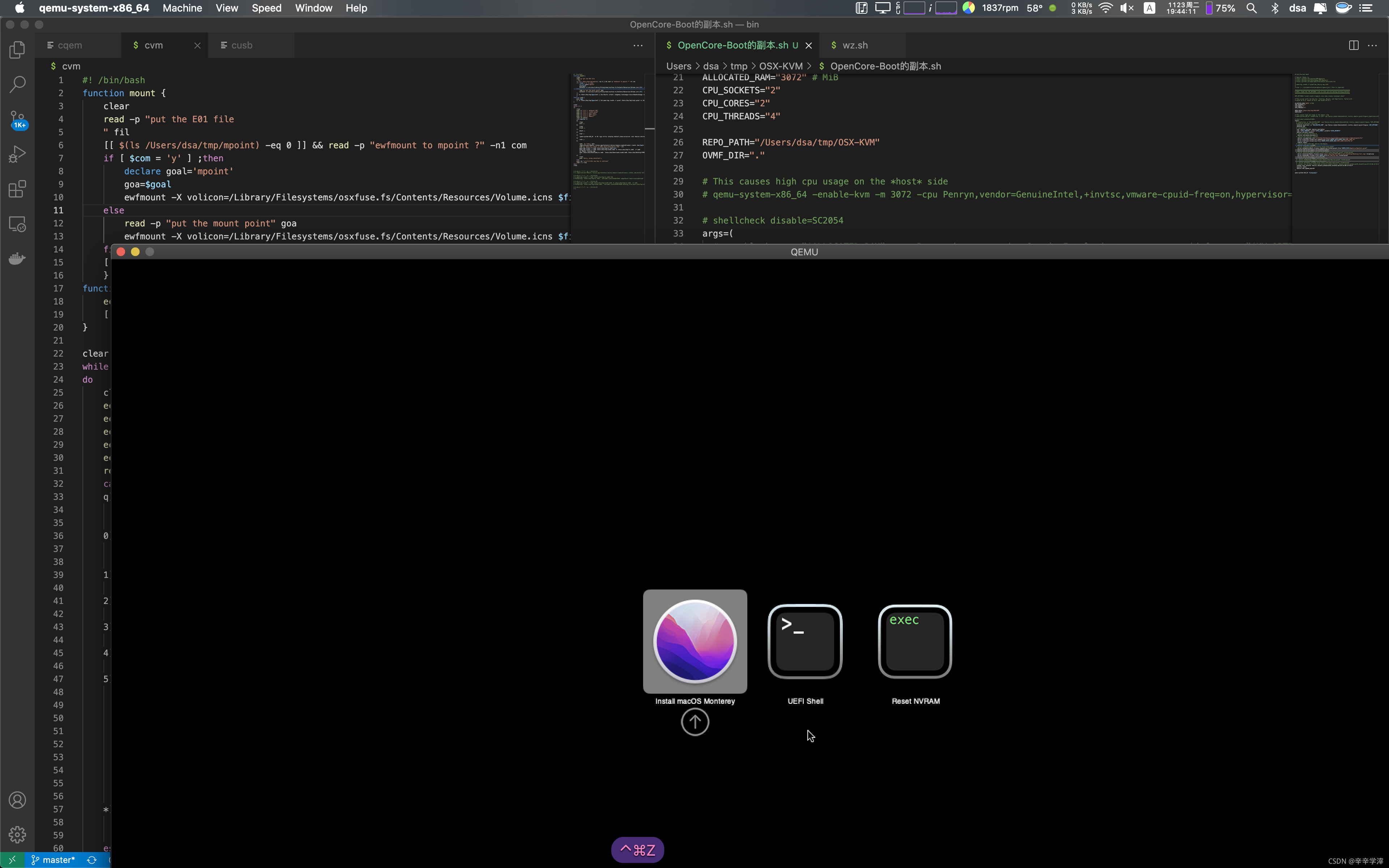Open the Run and Debug view
Viewport: 1389px width, 868px height.
click(x=17, y=154)
